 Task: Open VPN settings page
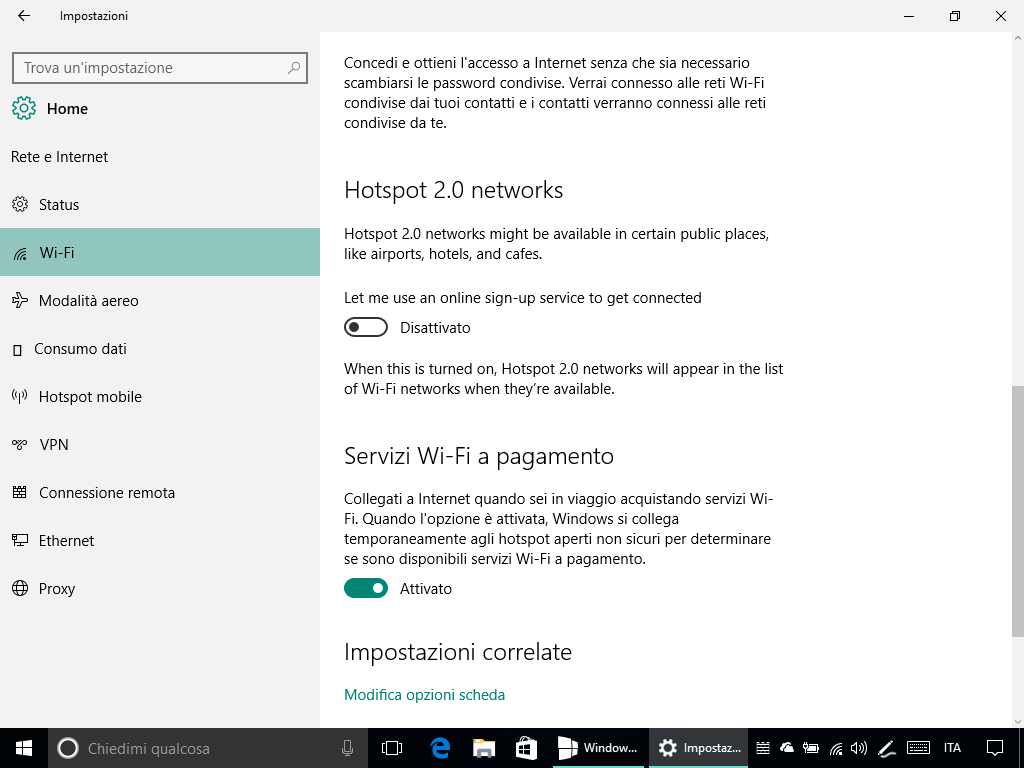coord(160,445)
